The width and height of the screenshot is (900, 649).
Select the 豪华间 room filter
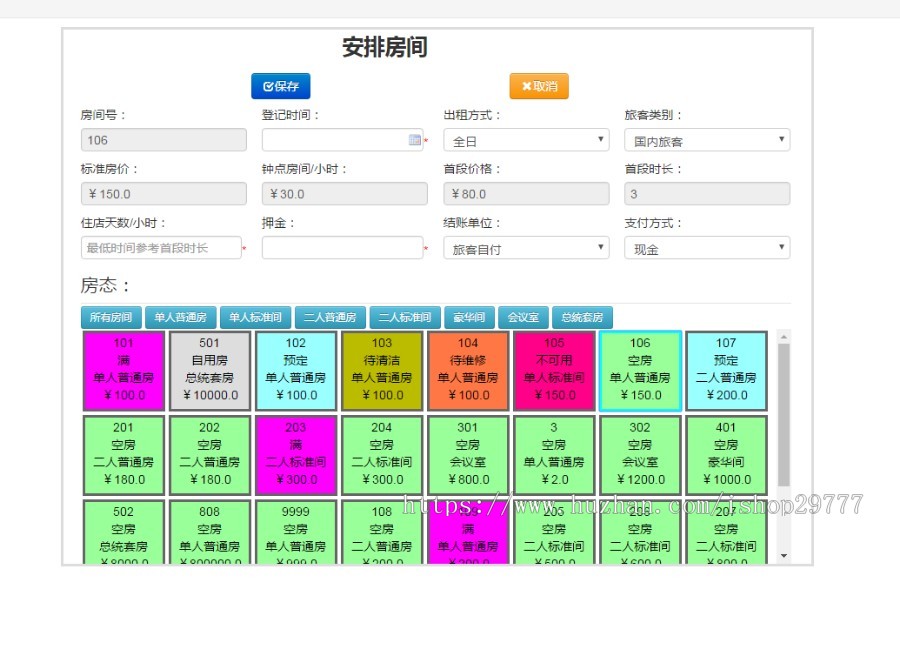(469, 317)
